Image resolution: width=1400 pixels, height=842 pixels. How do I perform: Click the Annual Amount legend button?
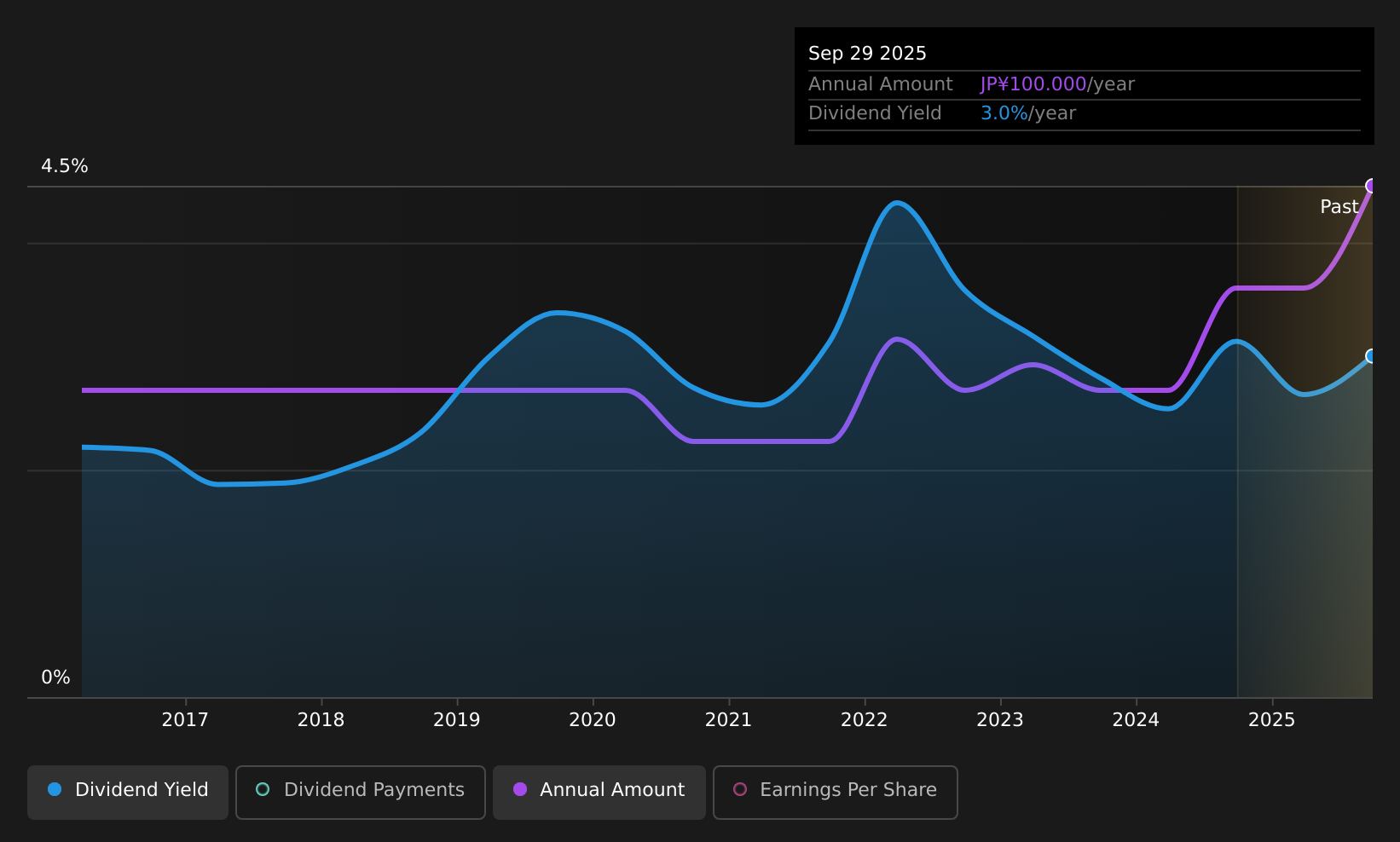click(599, 792)
